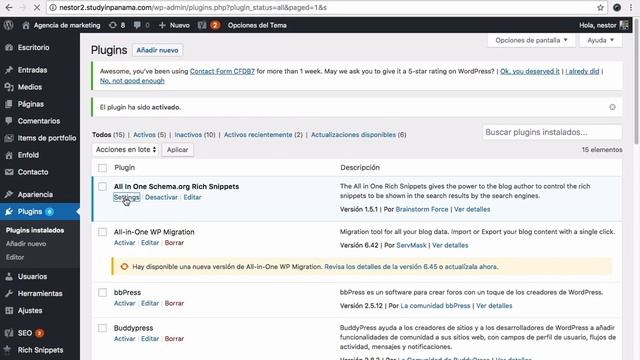640x360 pixels.
Task: Open the comments bubble icon
Action: pyautogui.click(x=141, y=25)
